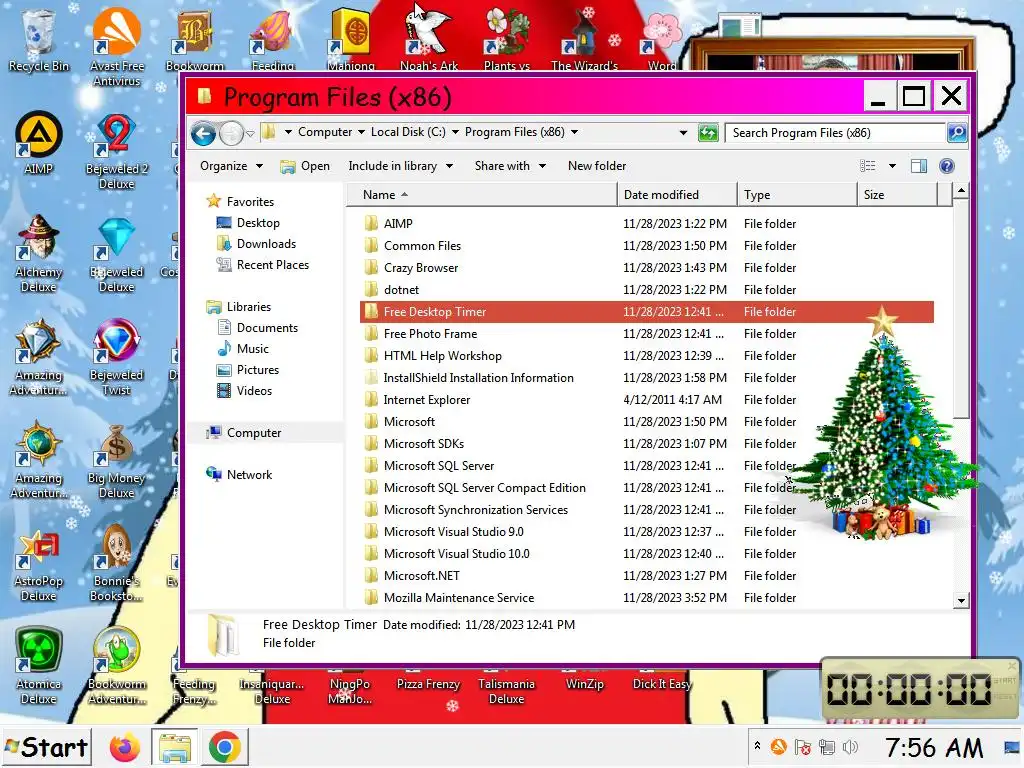Select the Bonnie's Bookstore desktop icon

pos(117,563)
